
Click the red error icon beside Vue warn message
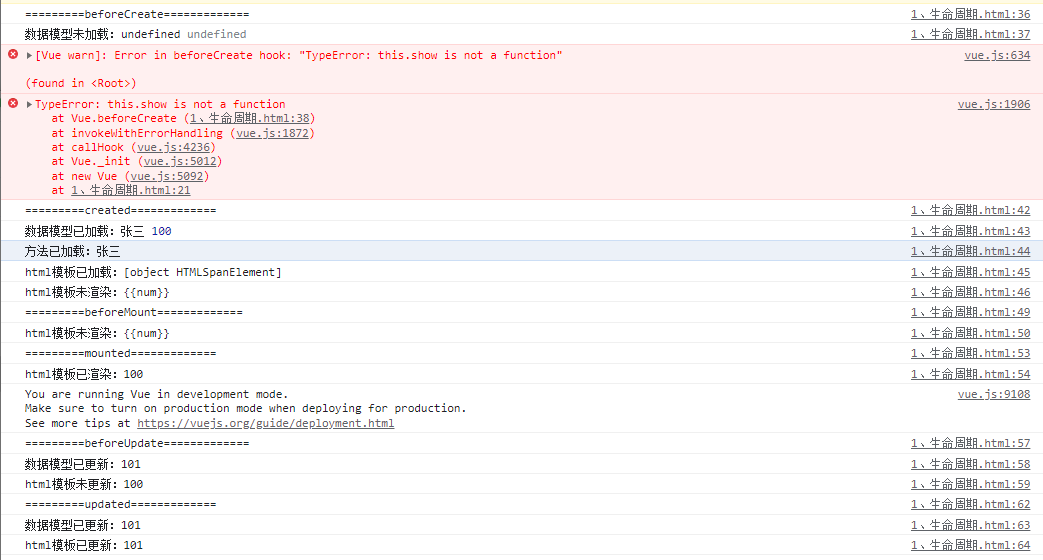[13, 55]
